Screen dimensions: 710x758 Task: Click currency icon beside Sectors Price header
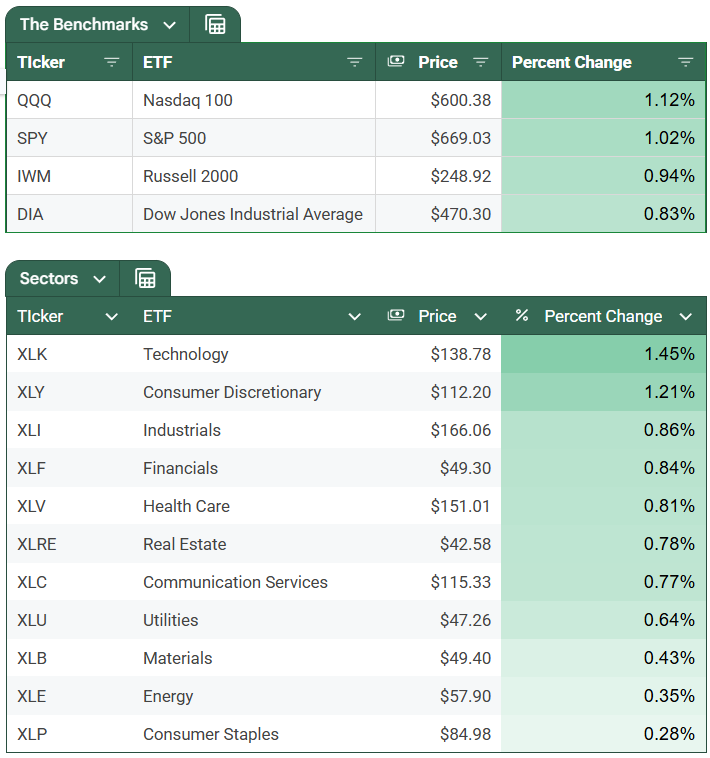coord(396,316)
